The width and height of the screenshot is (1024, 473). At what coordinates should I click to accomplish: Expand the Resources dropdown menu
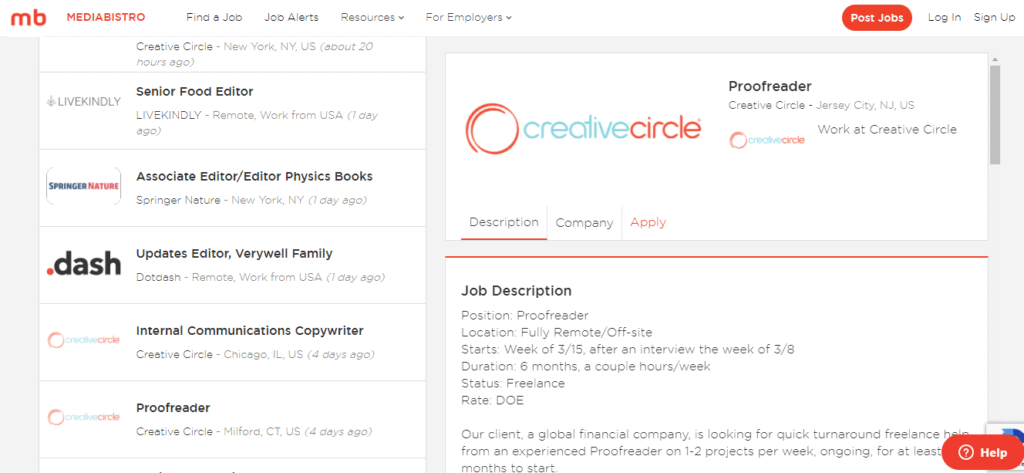(372, 18)
